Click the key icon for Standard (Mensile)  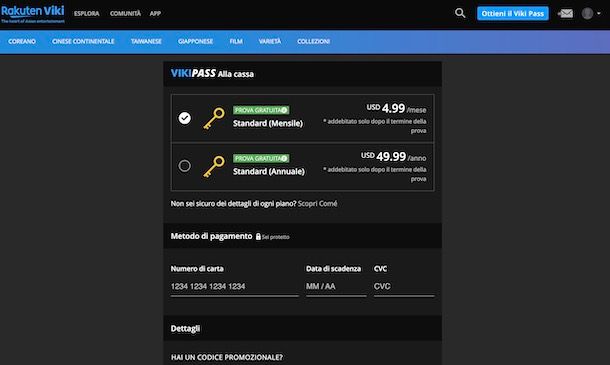point(214,118)
